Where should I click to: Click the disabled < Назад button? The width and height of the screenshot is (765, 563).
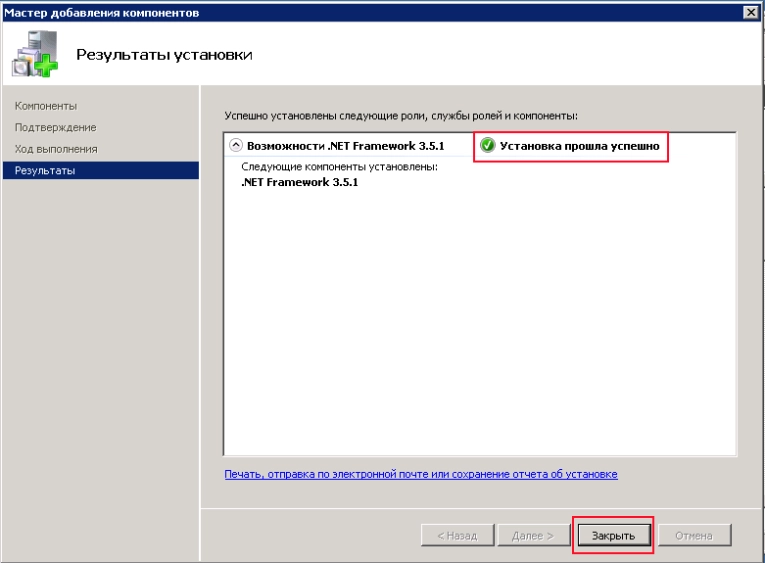tap(458, 536)
